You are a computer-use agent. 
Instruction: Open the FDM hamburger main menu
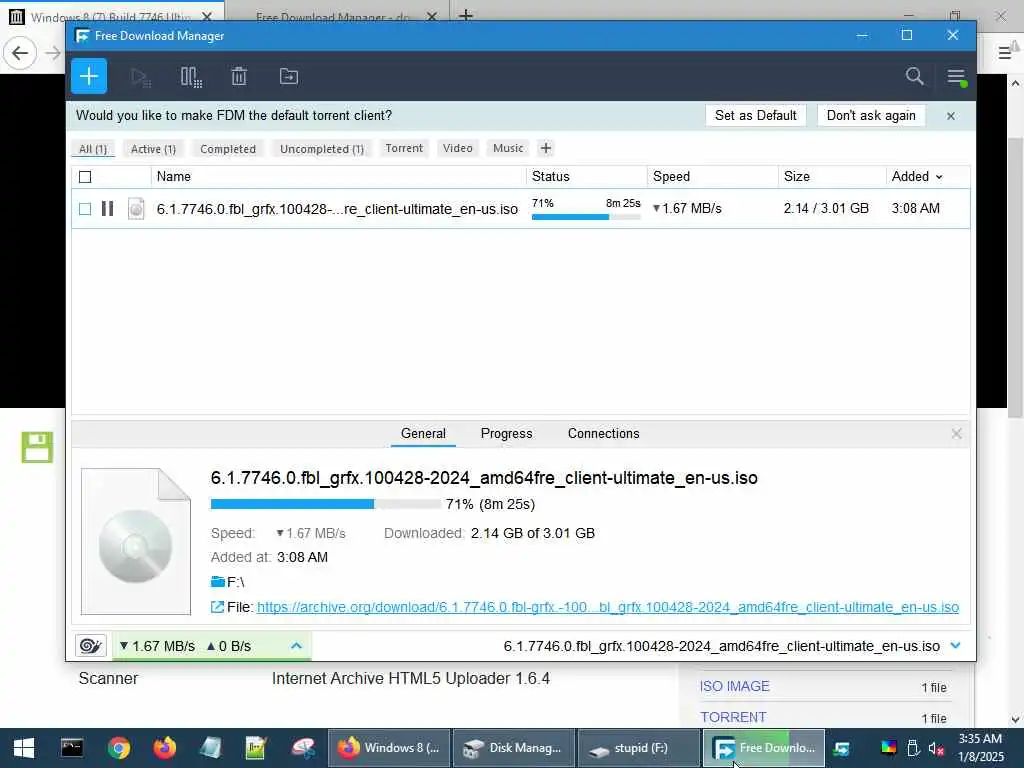click(x=957, y=77)
